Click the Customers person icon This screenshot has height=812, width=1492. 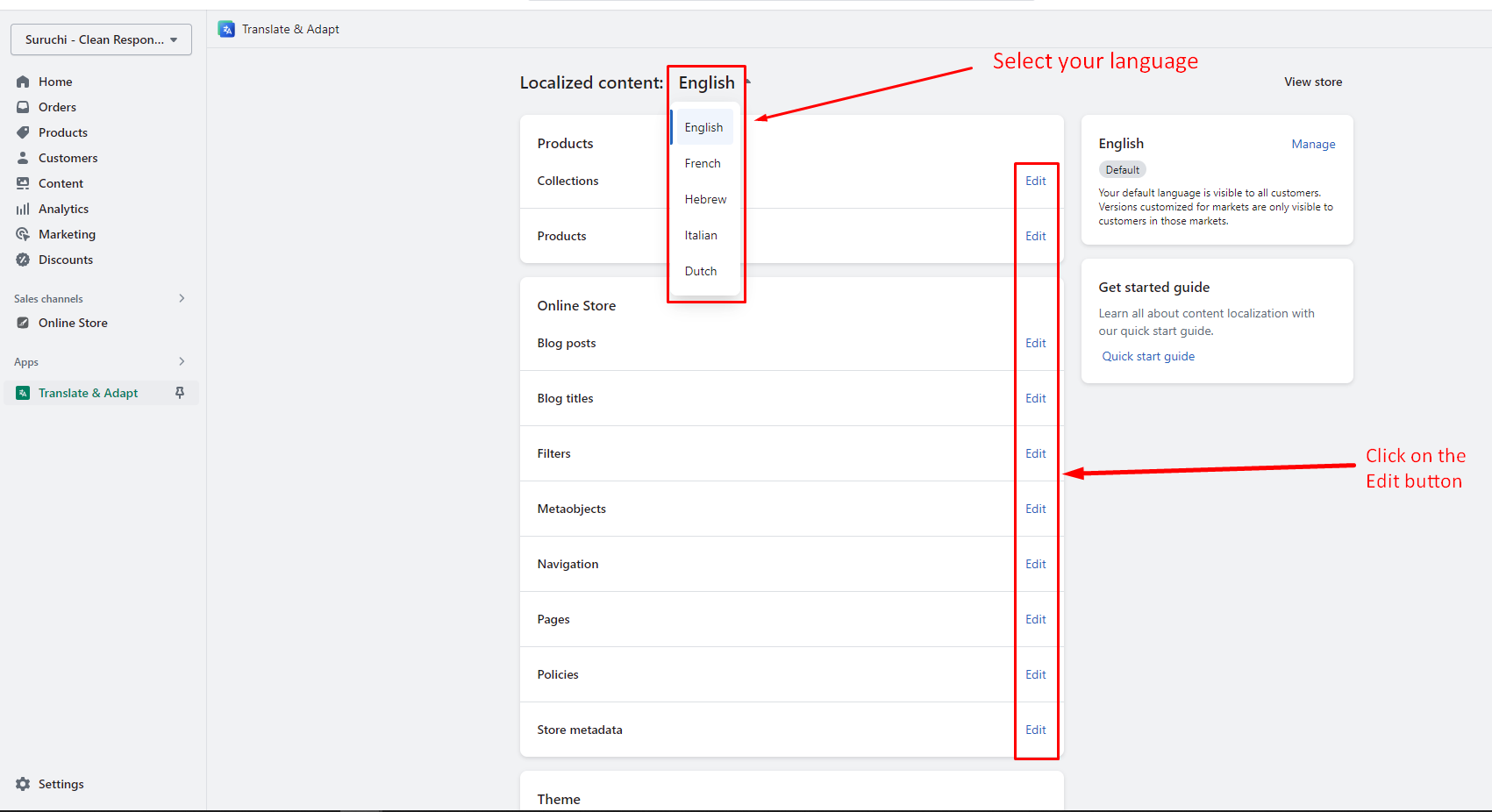(23, 158)
